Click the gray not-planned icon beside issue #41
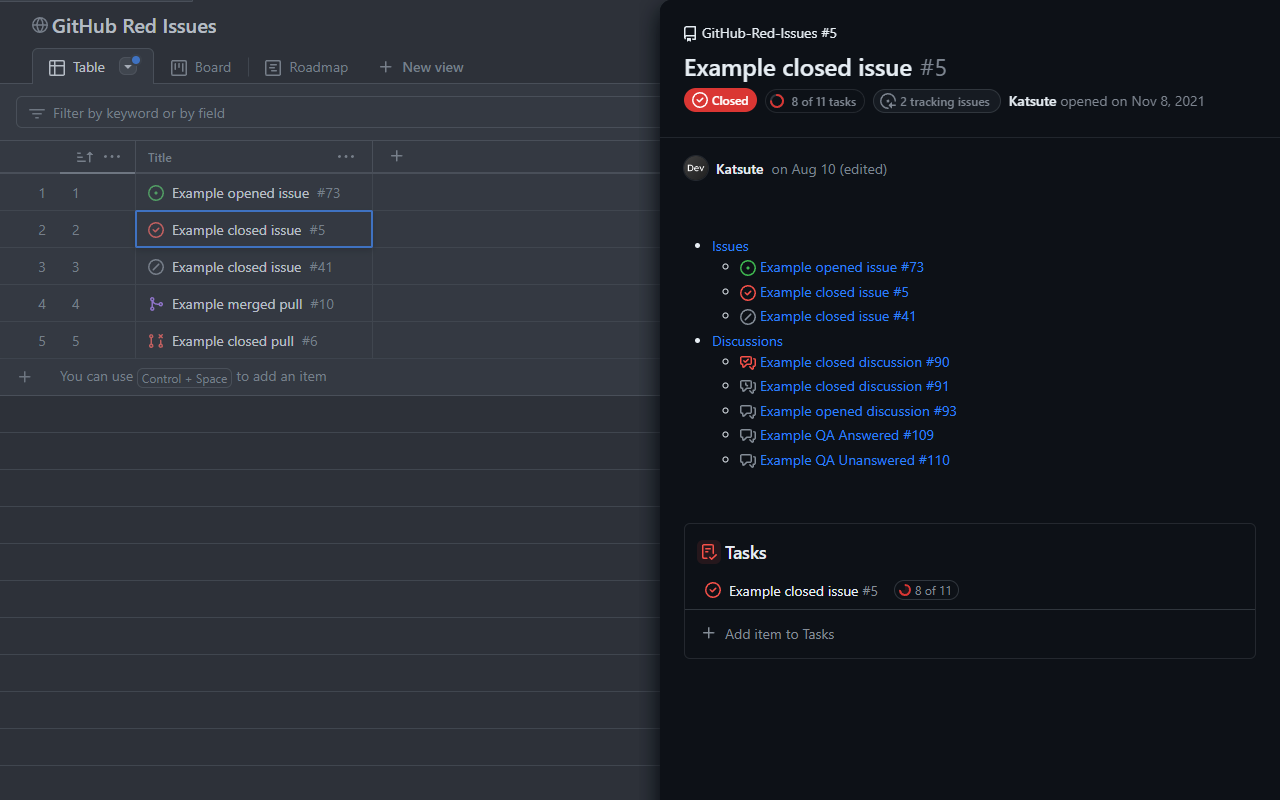The width and height of the screenshot is (1280, 800). click(156, 266)
